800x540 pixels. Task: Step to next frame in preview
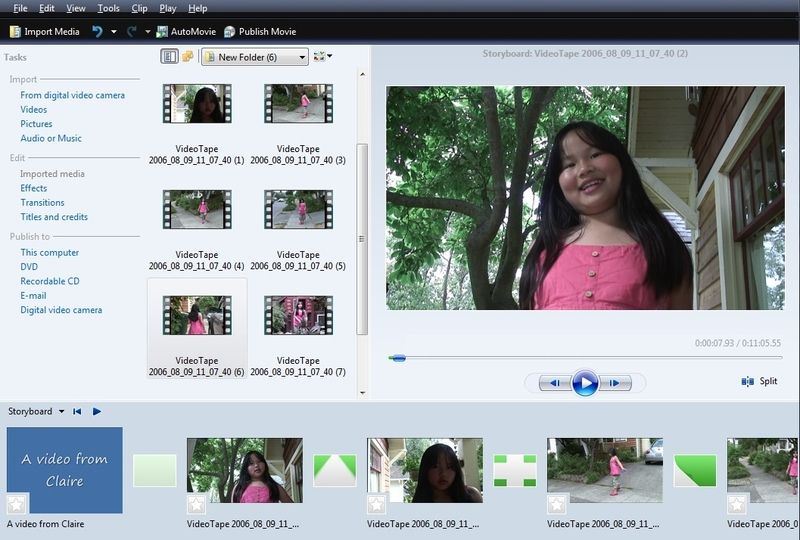coord(615,382)
